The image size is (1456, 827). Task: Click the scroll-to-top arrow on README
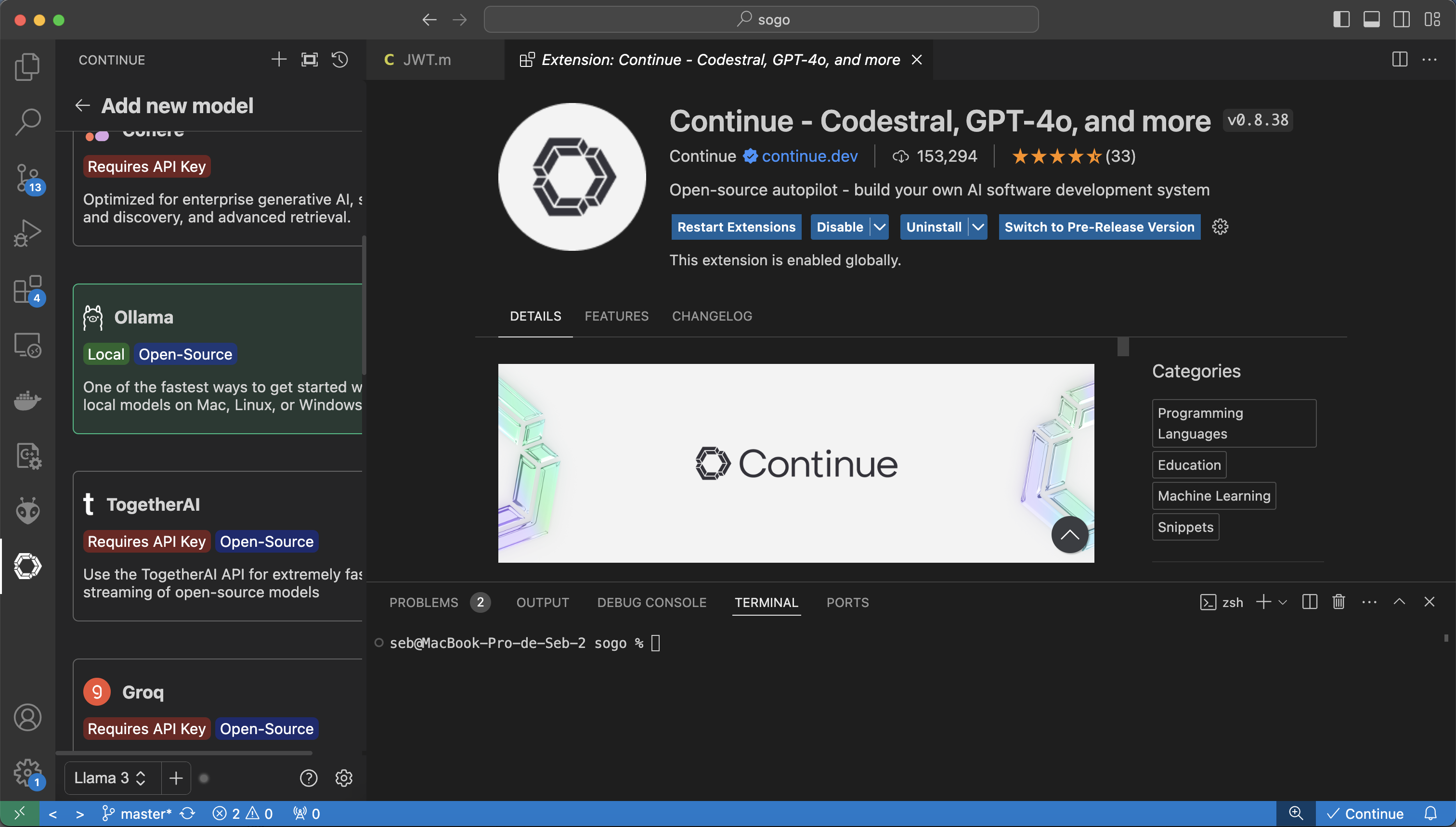point(1070,534)
